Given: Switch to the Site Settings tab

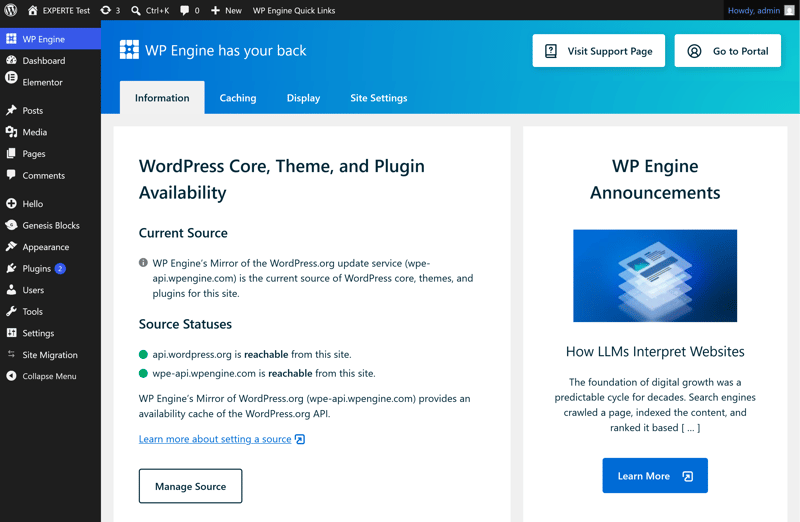Looking at the screenshot, I should click(x=379, y=97).
